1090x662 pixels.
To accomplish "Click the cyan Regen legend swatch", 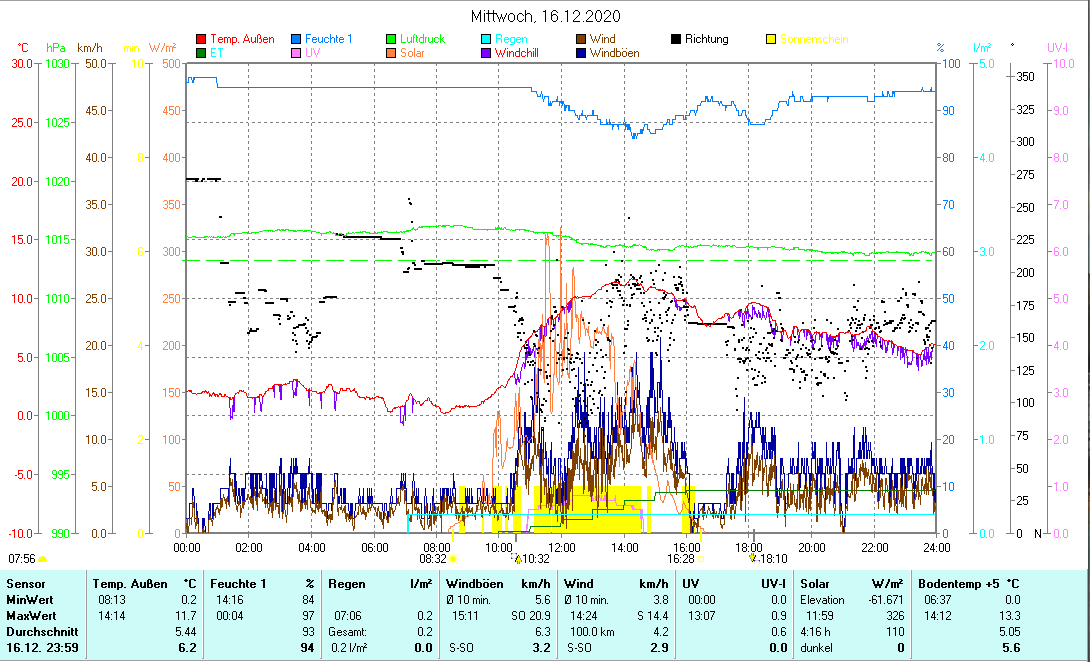I will 486,40.
